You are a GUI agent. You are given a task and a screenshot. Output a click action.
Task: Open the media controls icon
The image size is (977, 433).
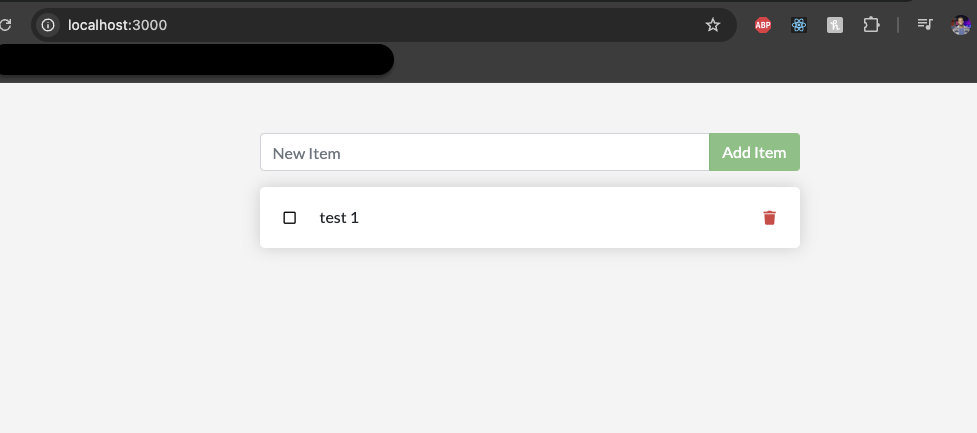[925, 24]
